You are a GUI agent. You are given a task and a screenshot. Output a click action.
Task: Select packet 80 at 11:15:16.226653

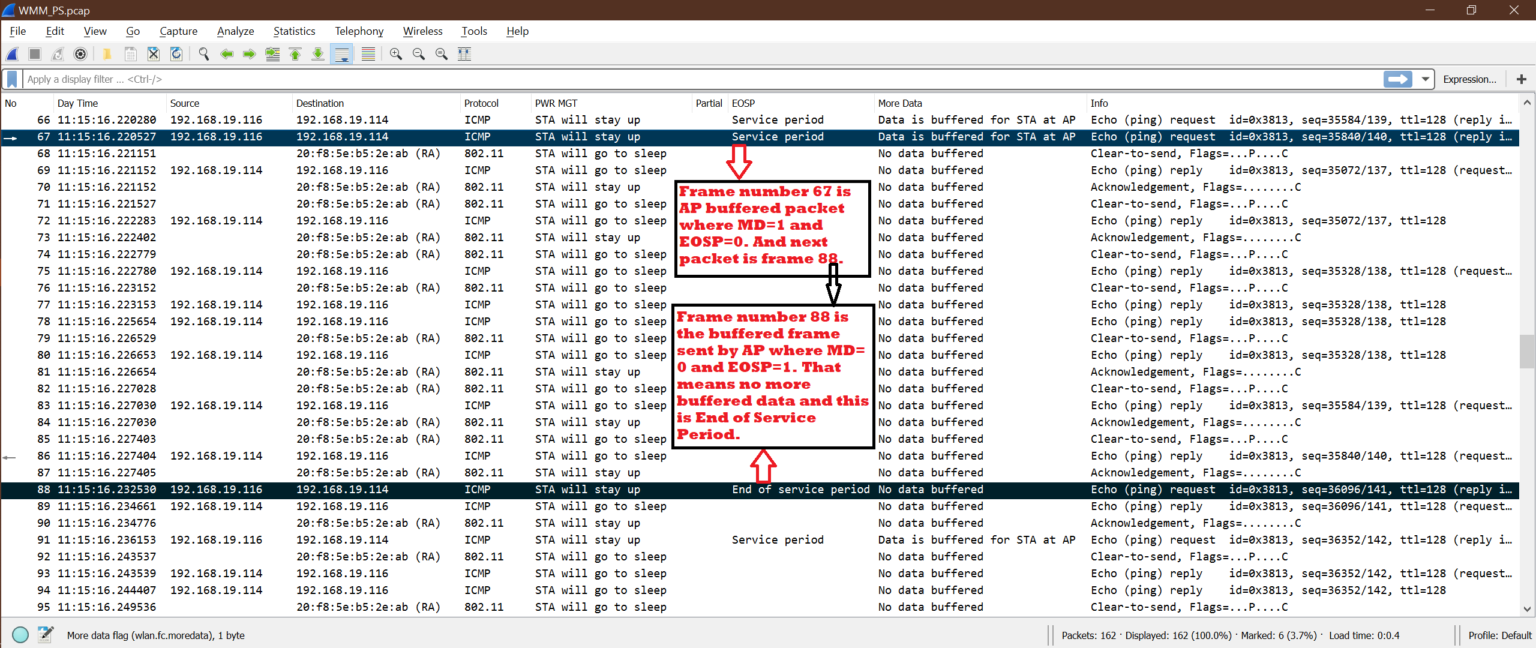click(760, 355)
